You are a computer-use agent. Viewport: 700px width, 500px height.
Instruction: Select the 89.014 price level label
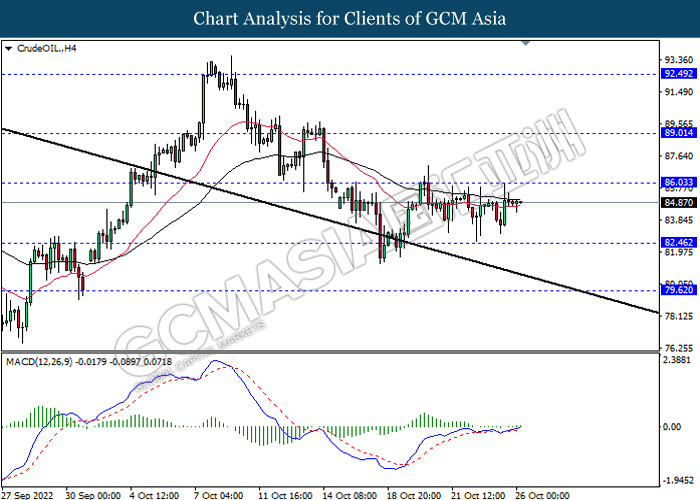[x=679, y=133]
